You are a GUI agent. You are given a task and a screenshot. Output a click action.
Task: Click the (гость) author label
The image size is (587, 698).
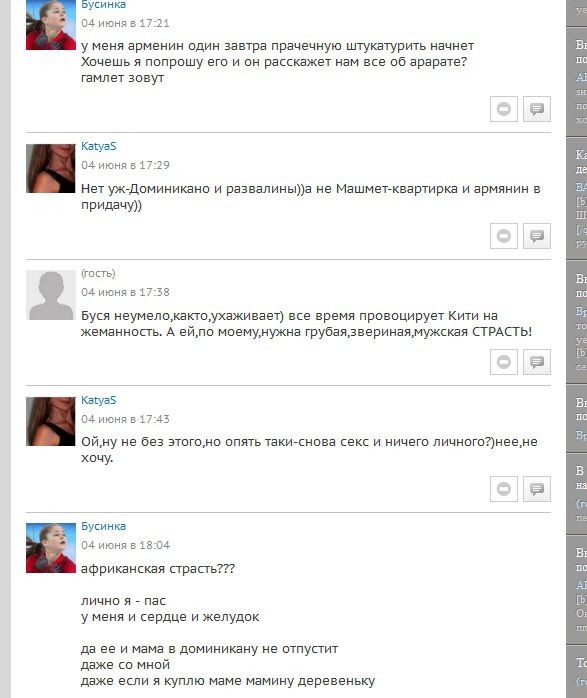(x=98, y=273)
